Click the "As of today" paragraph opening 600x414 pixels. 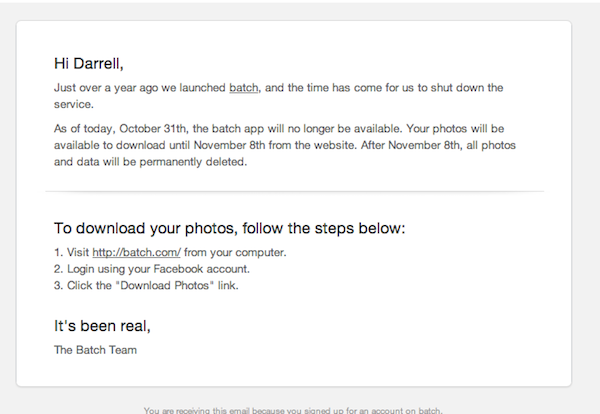click(x=79, y=130)
